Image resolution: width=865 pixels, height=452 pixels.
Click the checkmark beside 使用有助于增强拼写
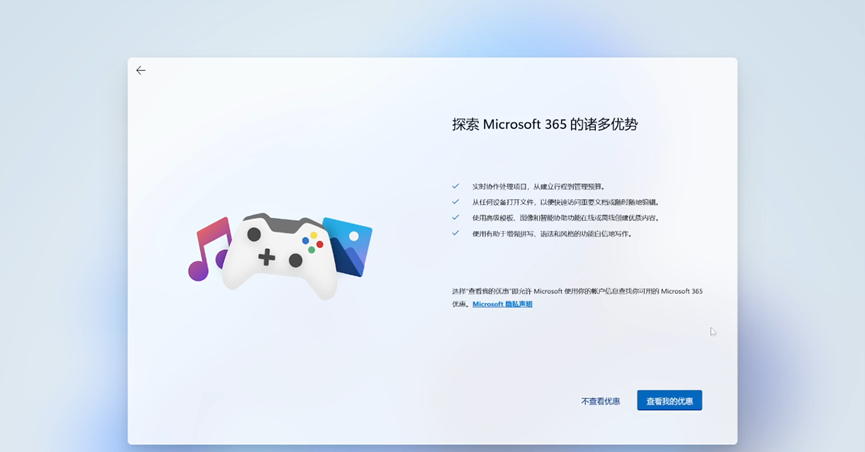click(456, 233)
